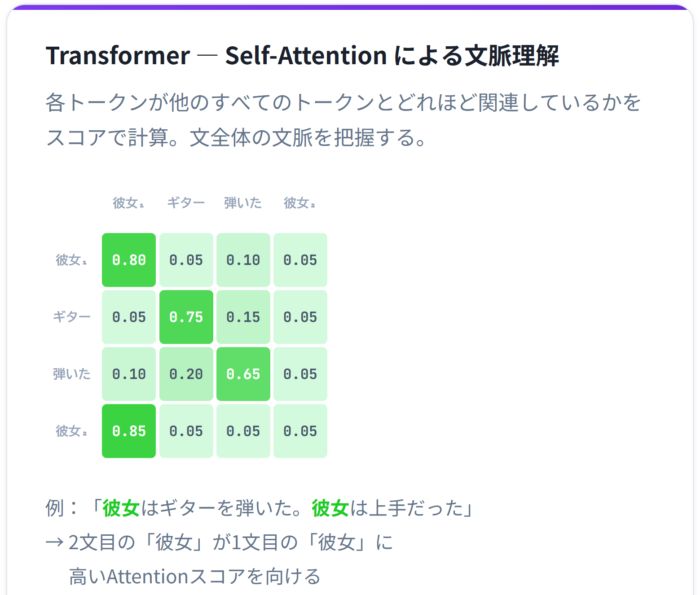Select the 0.85 cell in the bottom row

[129, 431]
